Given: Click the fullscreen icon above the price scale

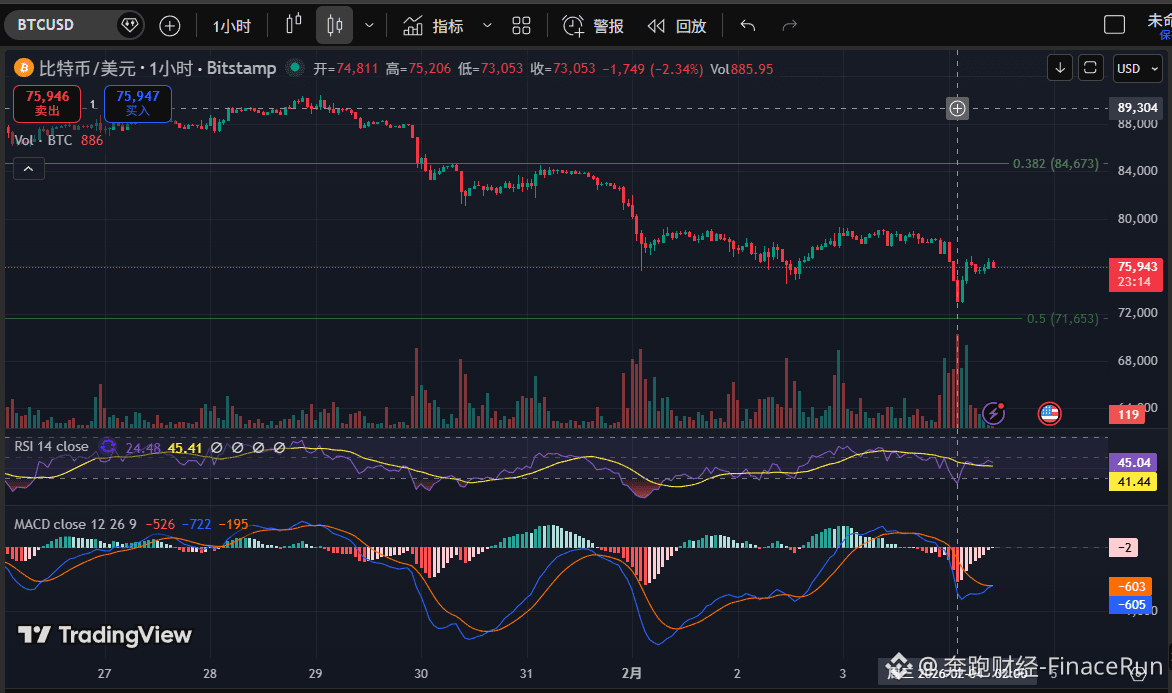Looking at the screenshot, I should [1091, 68].
